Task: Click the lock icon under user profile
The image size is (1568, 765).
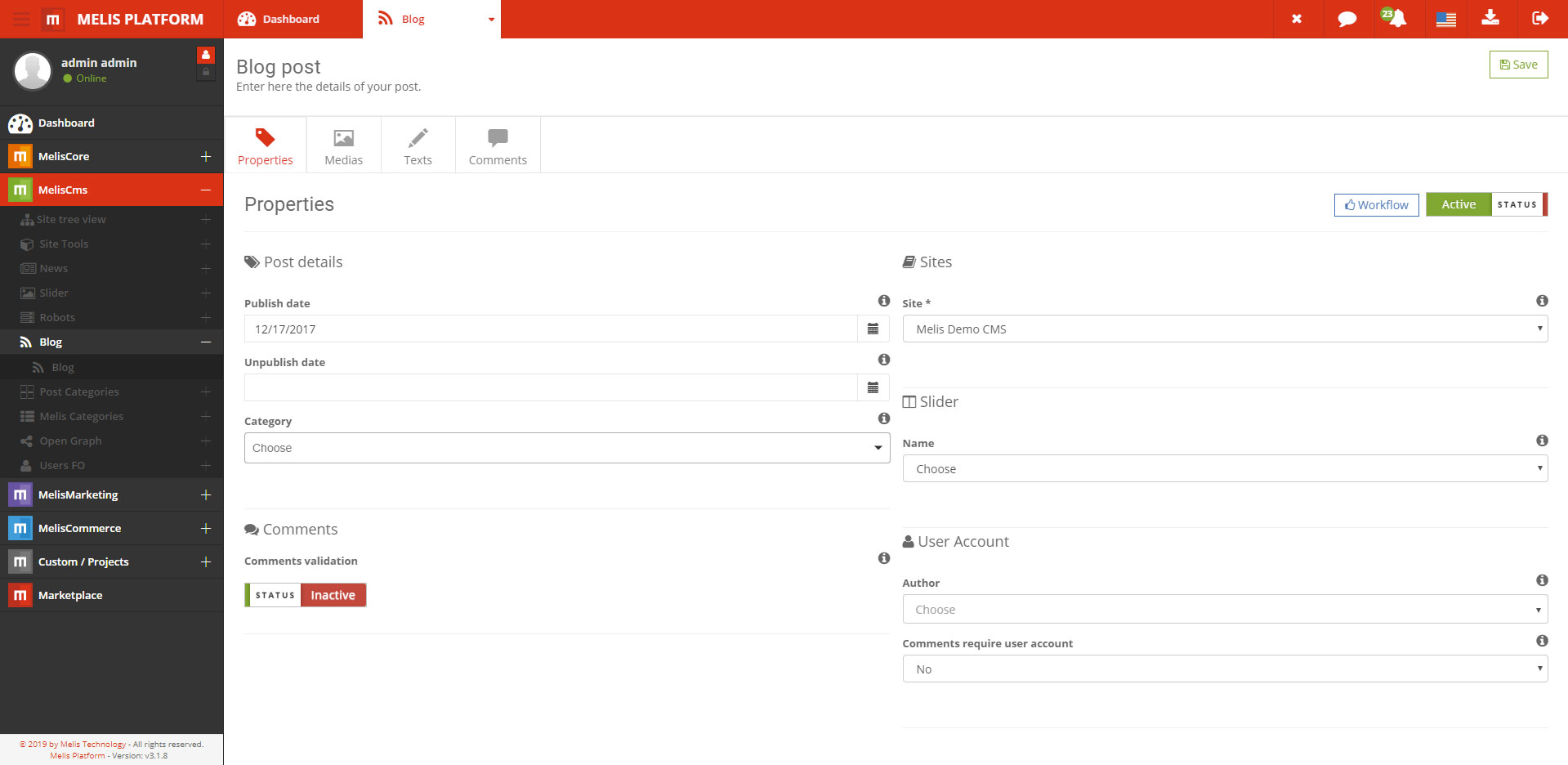Action: click(206, 73)
